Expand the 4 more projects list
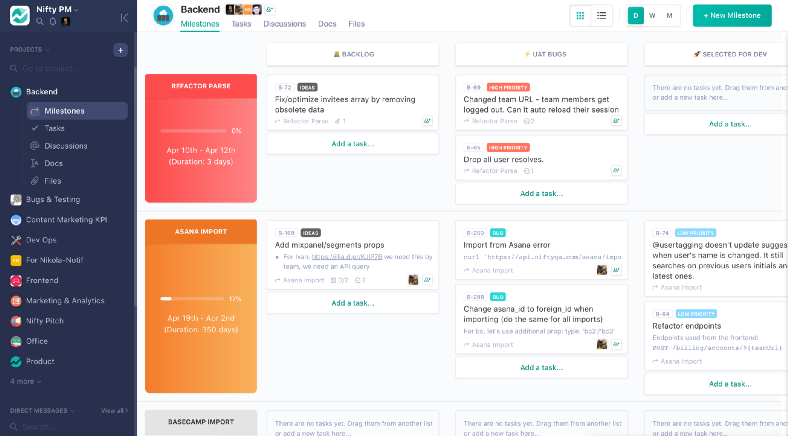This screenshot has width=788, height=436. tap(25, 381)
